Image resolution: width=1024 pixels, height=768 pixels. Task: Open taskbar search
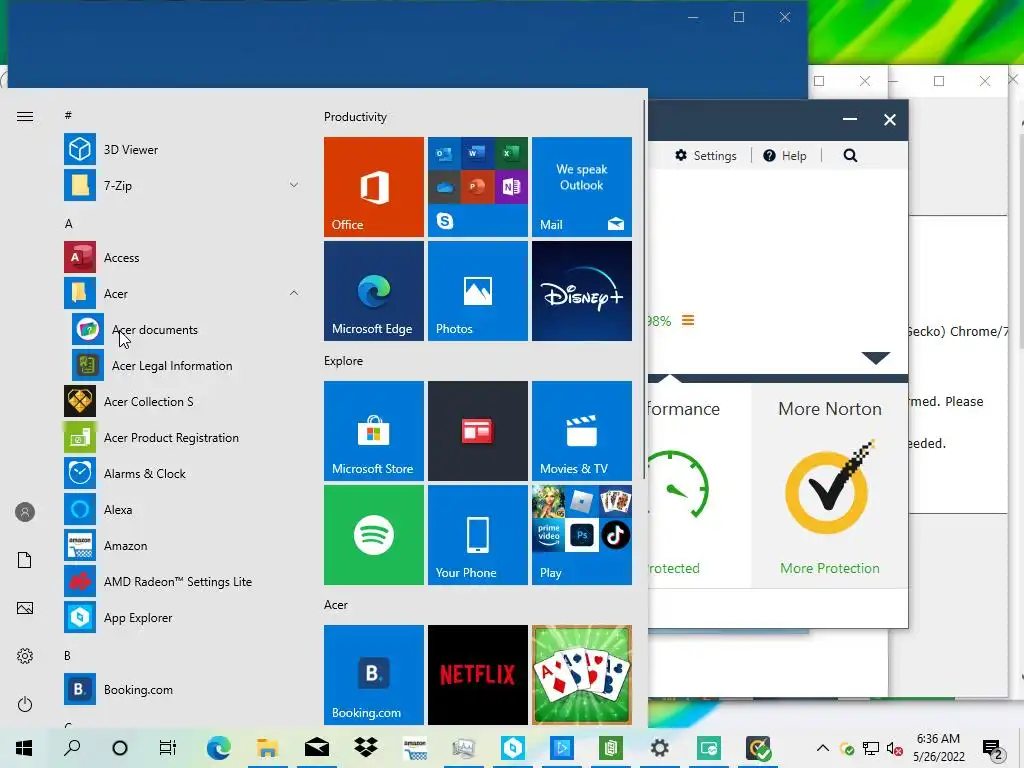click(x=72, y=748)
